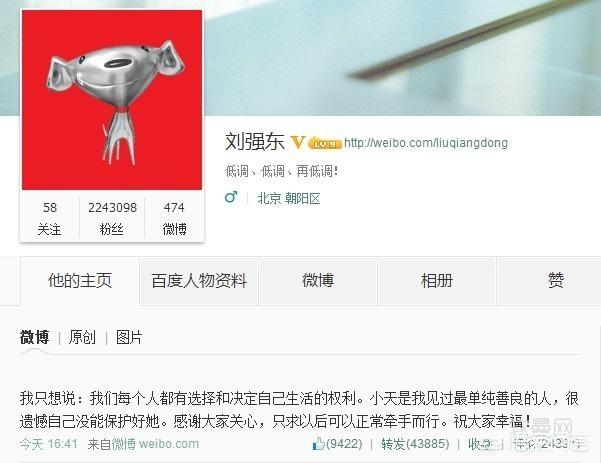
Task: Open the 百度人物资料 tab
Action: tap(199, 281)
